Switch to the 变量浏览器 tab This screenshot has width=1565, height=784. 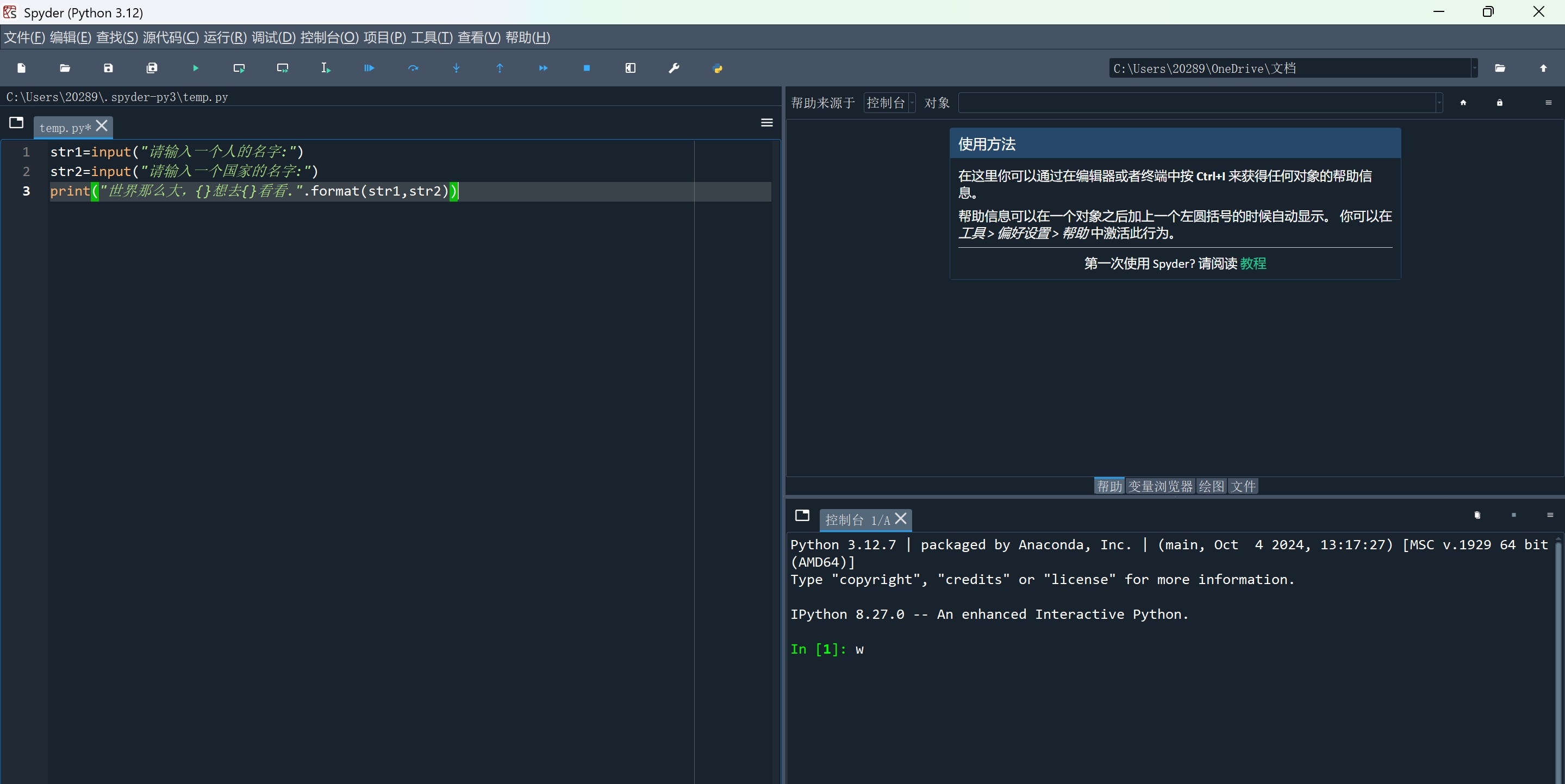(1161, 486)
